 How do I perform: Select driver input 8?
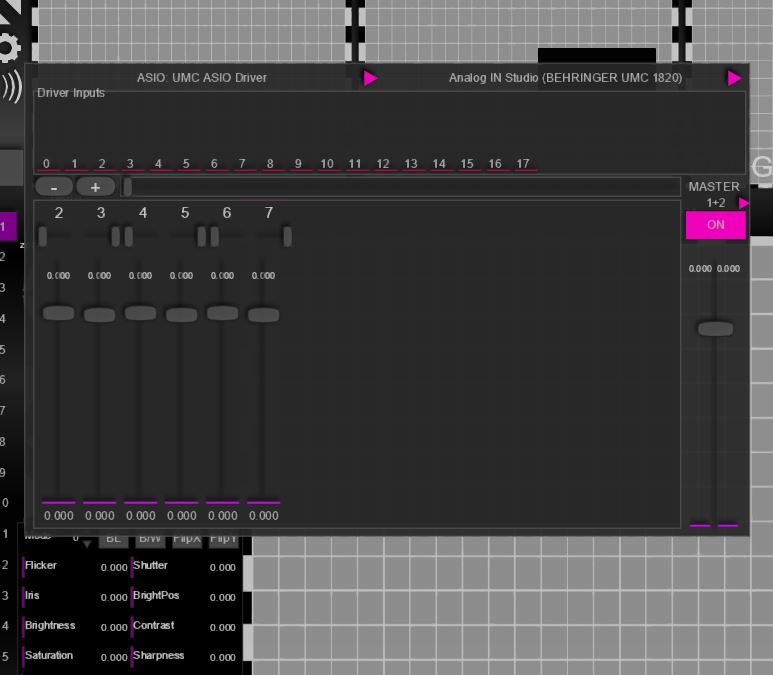coord(270,164)
